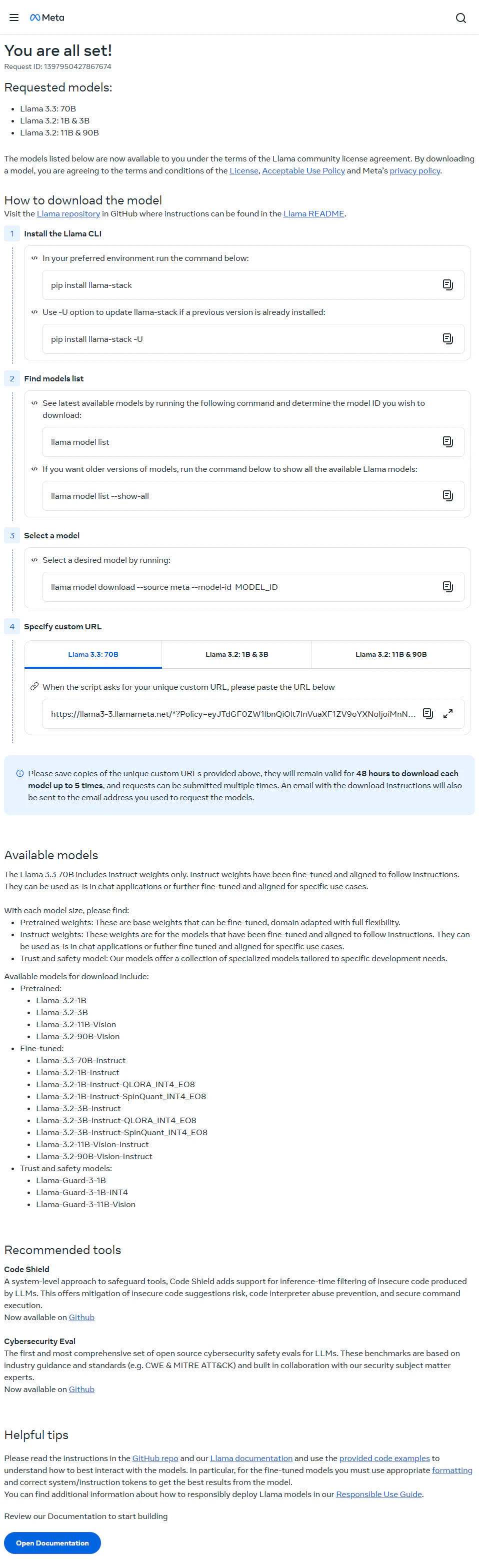The width and height of the screenshot is (479, 1568).
Task: Copy the "pip install llama-stack" command
Action: [448, 284]
